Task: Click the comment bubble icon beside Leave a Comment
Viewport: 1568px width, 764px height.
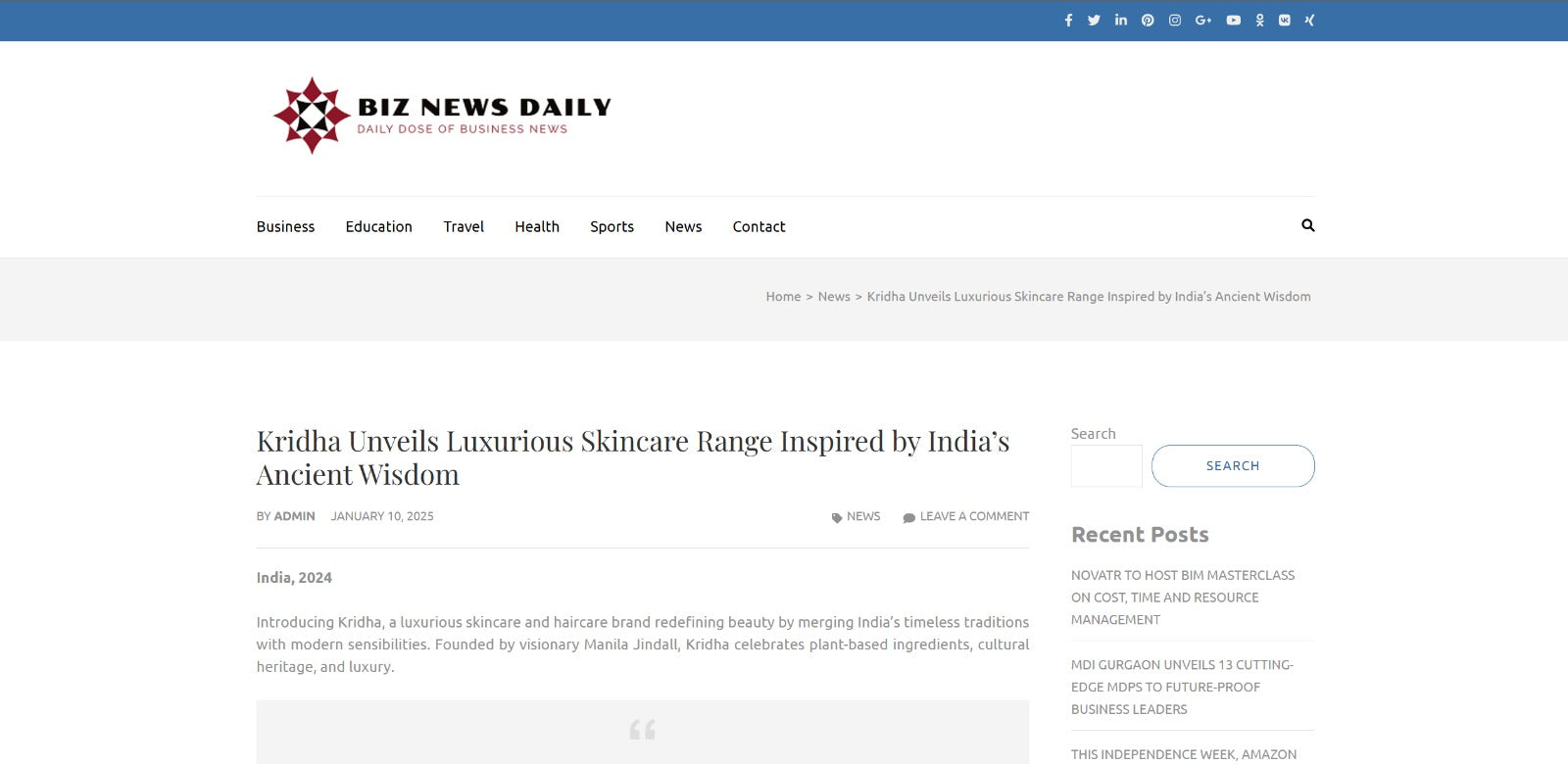Action: click(909, 517)
